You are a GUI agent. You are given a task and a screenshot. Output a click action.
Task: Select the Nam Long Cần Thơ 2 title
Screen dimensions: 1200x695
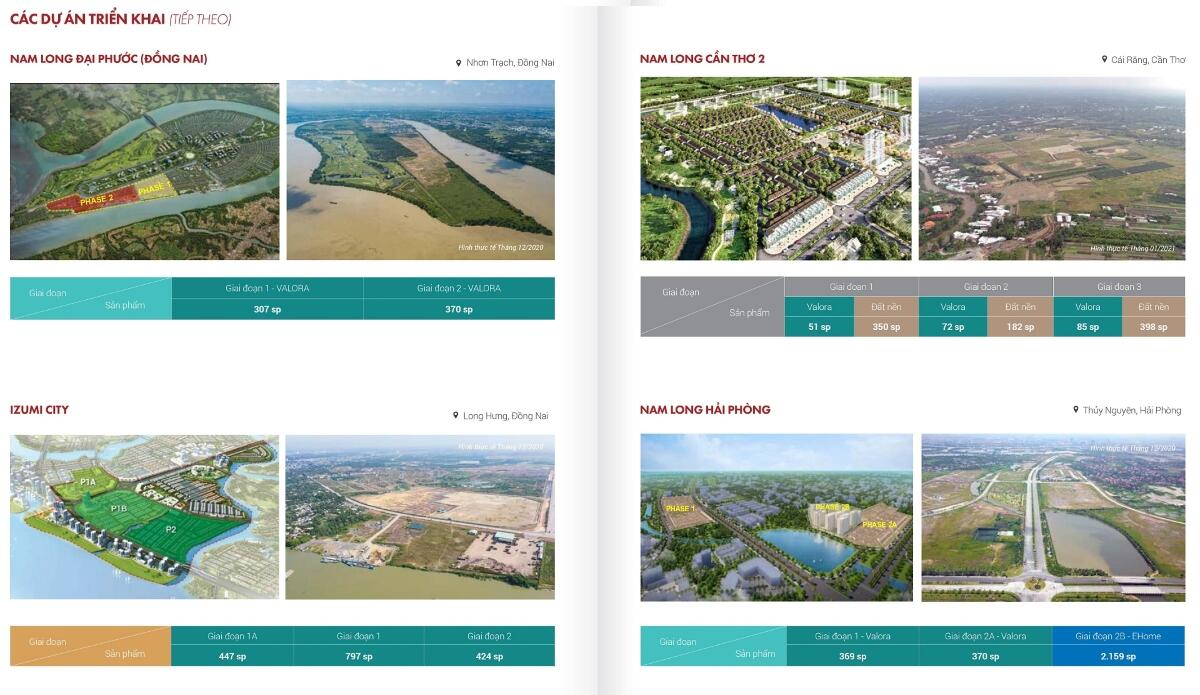pos(702,59)
